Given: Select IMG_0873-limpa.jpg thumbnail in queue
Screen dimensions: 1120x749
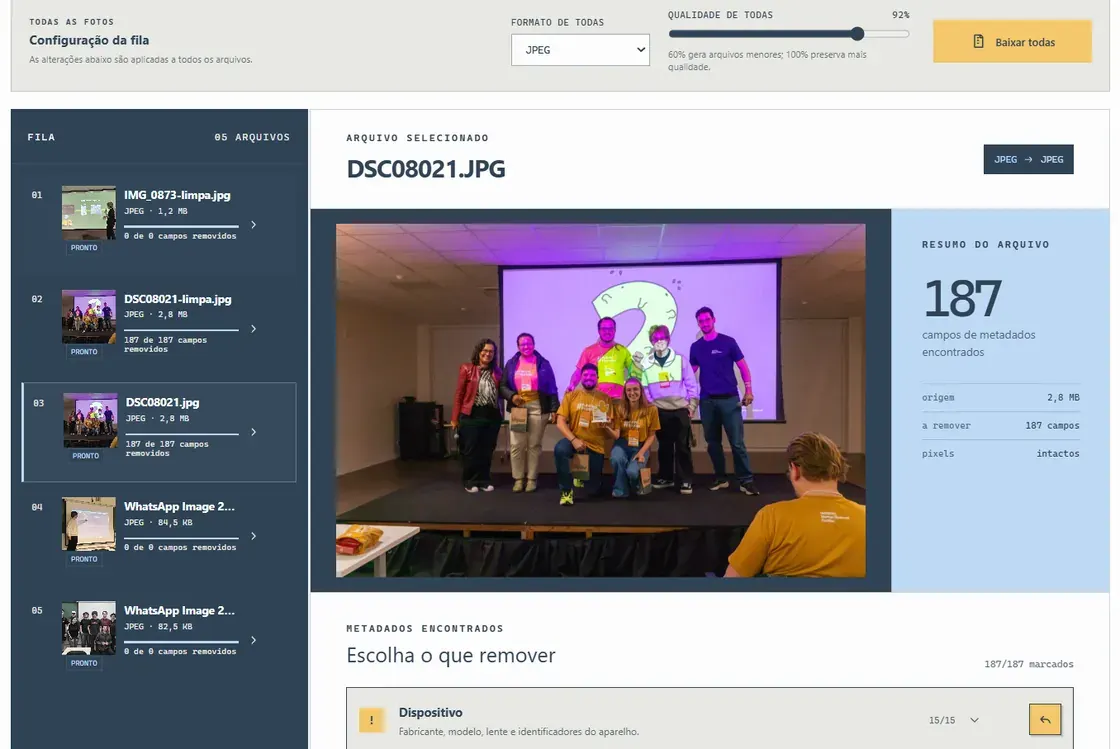Looking at the screenshot, I should click(x=89, y=213).
